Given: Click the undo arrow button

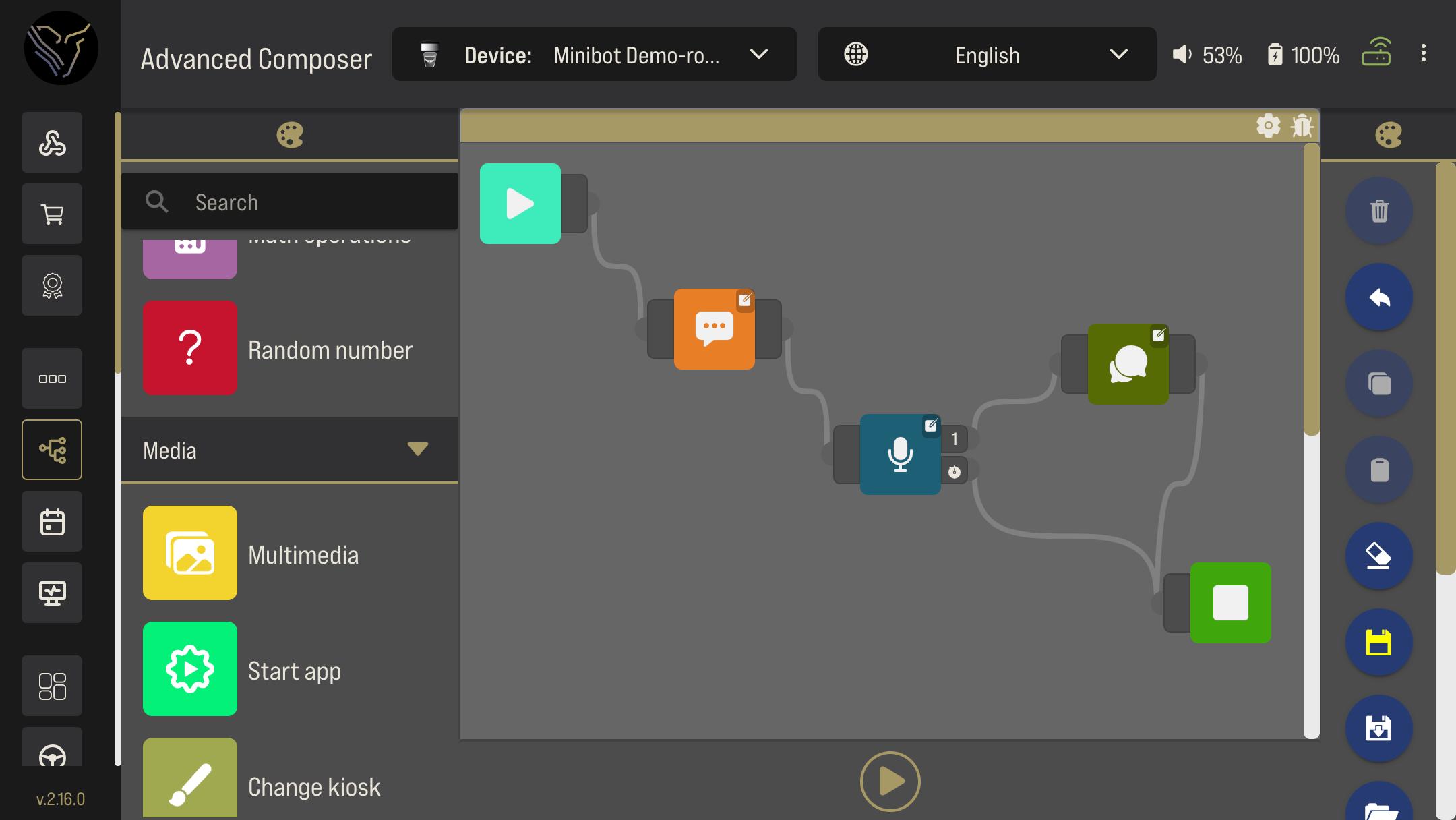Looking at the screenshot, I should click(x=1379, y=297).
